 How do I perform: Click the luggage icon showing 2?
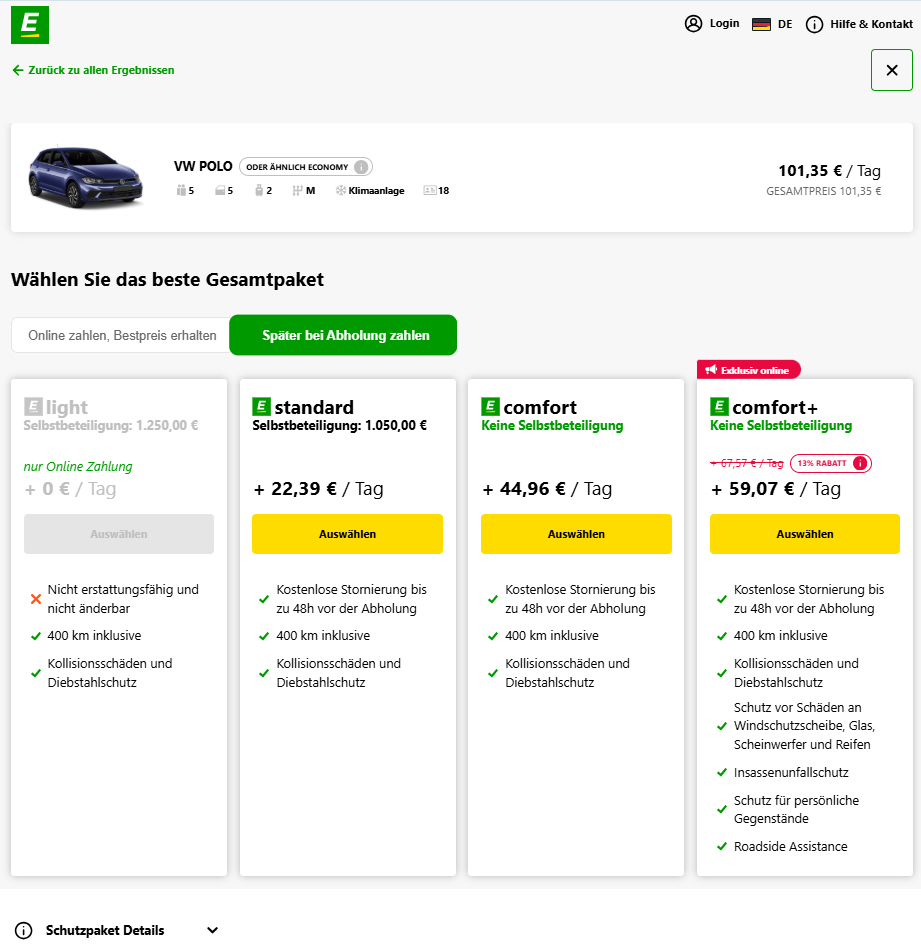[259, 191]
